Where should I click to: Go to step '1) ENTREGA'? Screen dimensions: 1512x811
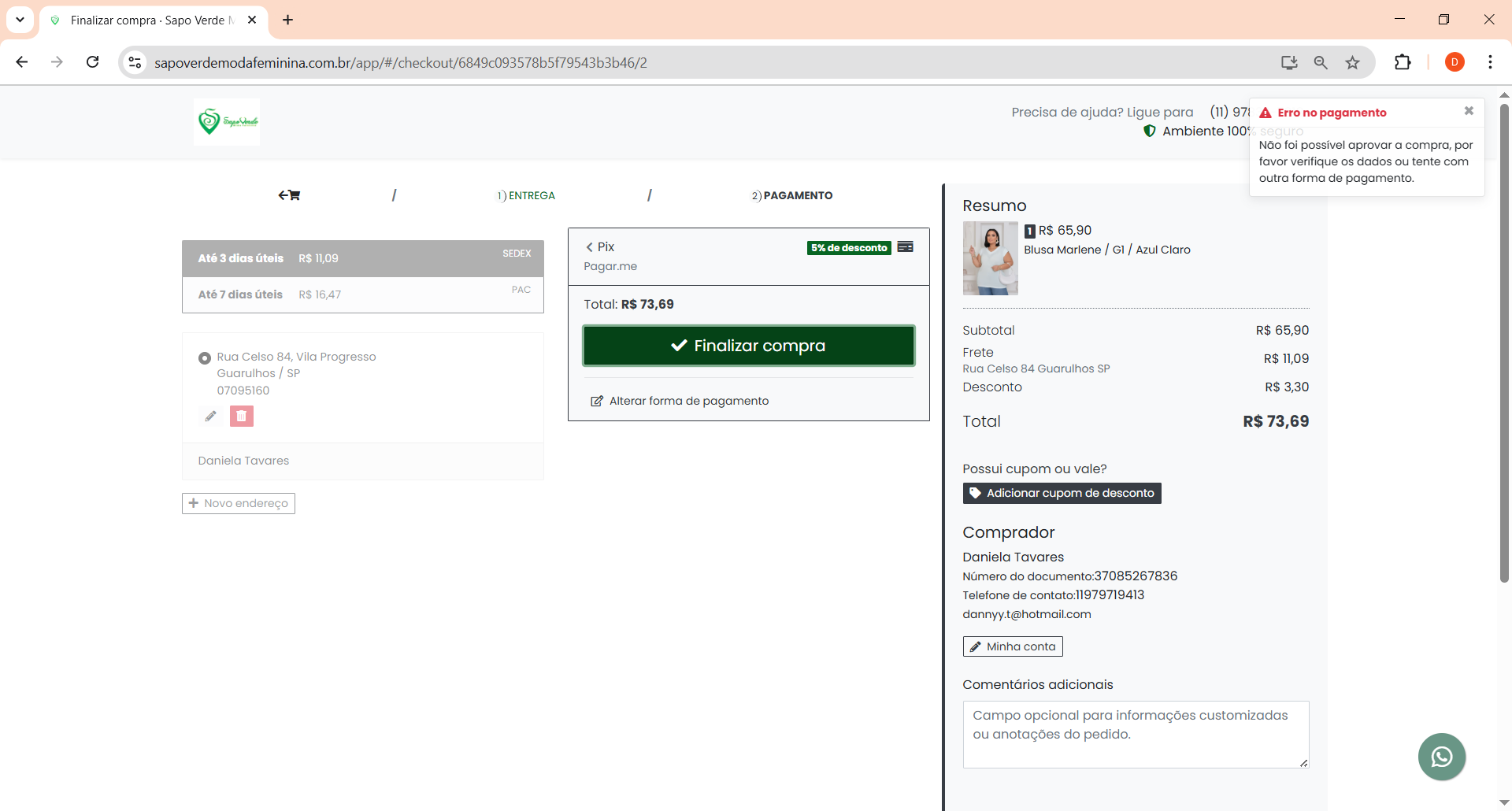point(526,195)
